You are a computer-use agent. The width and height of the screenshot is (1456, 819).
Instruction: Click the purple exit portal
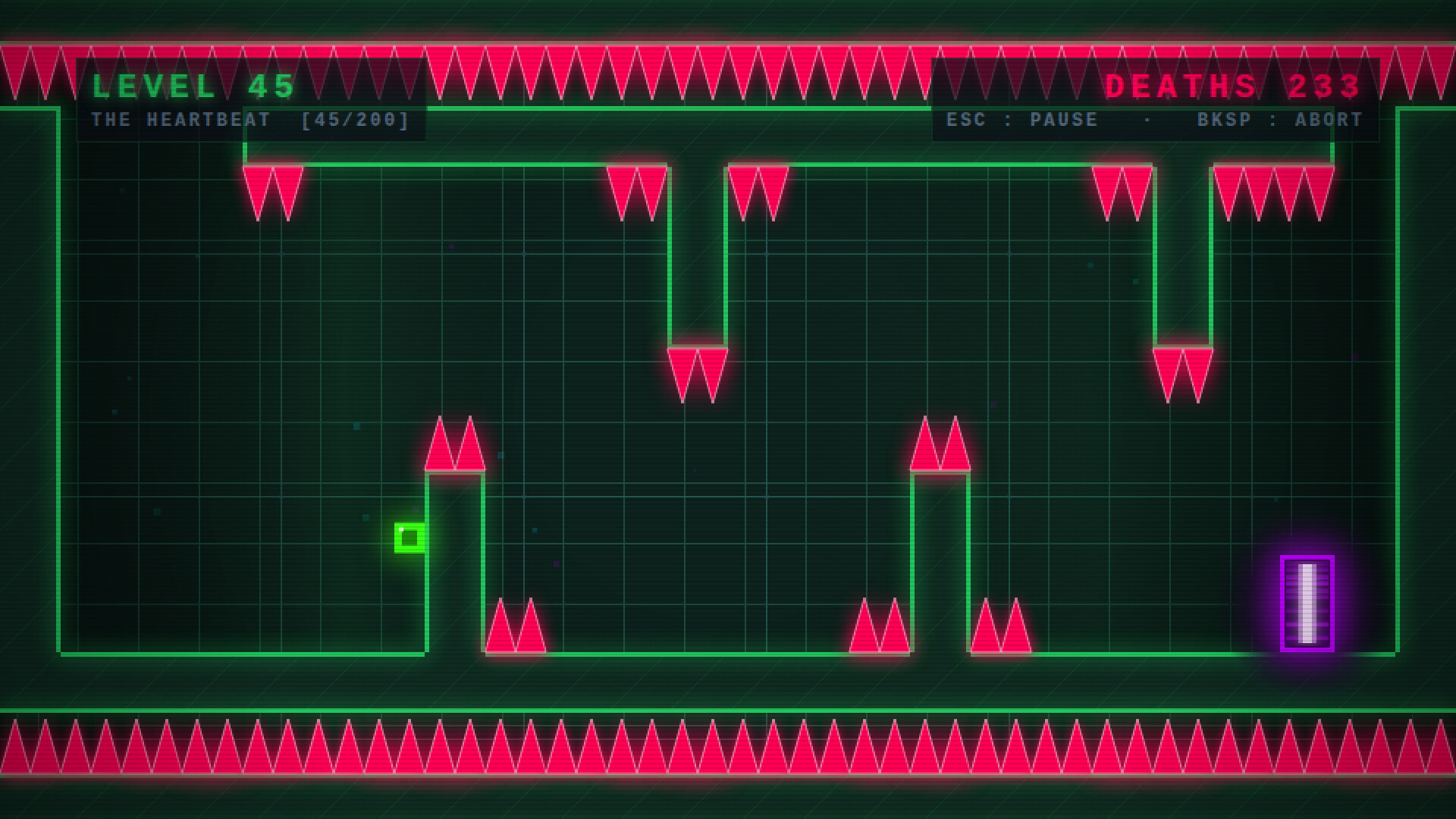tap(1307, 604)
